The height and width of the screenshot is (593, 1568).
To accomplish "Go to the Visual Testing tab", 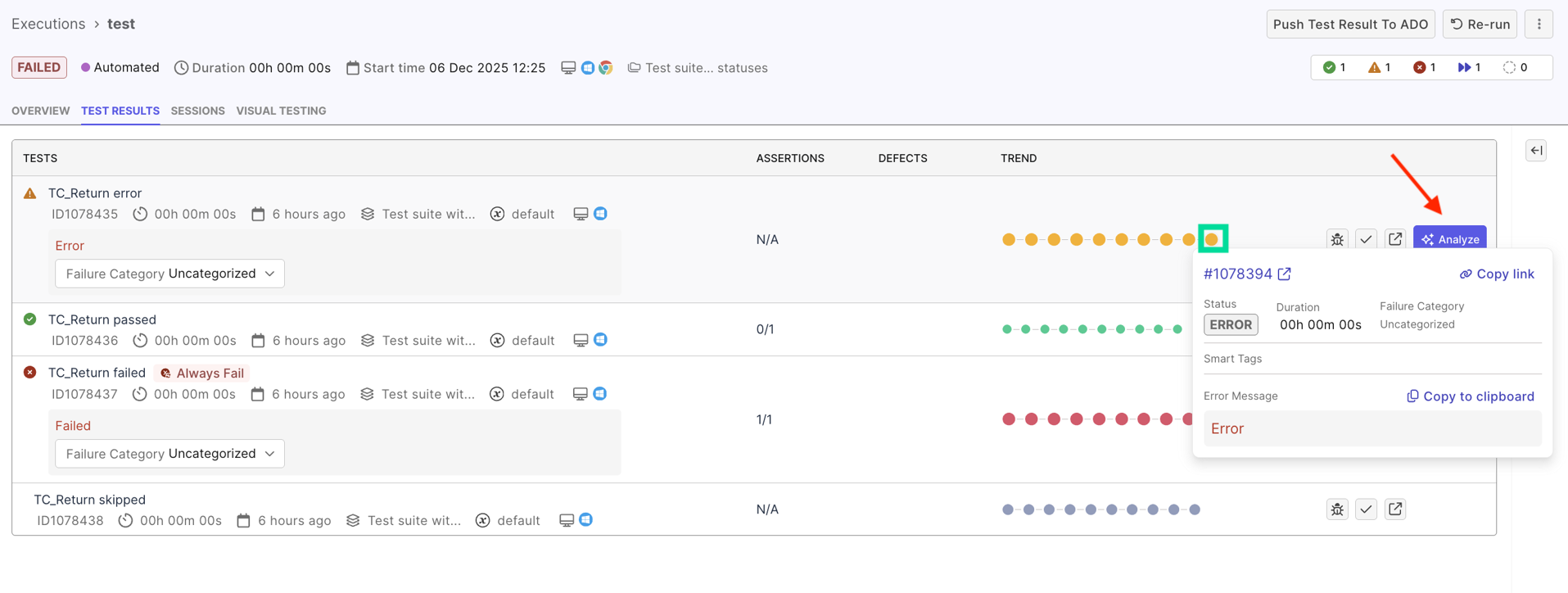I will (x=281, y=111).
